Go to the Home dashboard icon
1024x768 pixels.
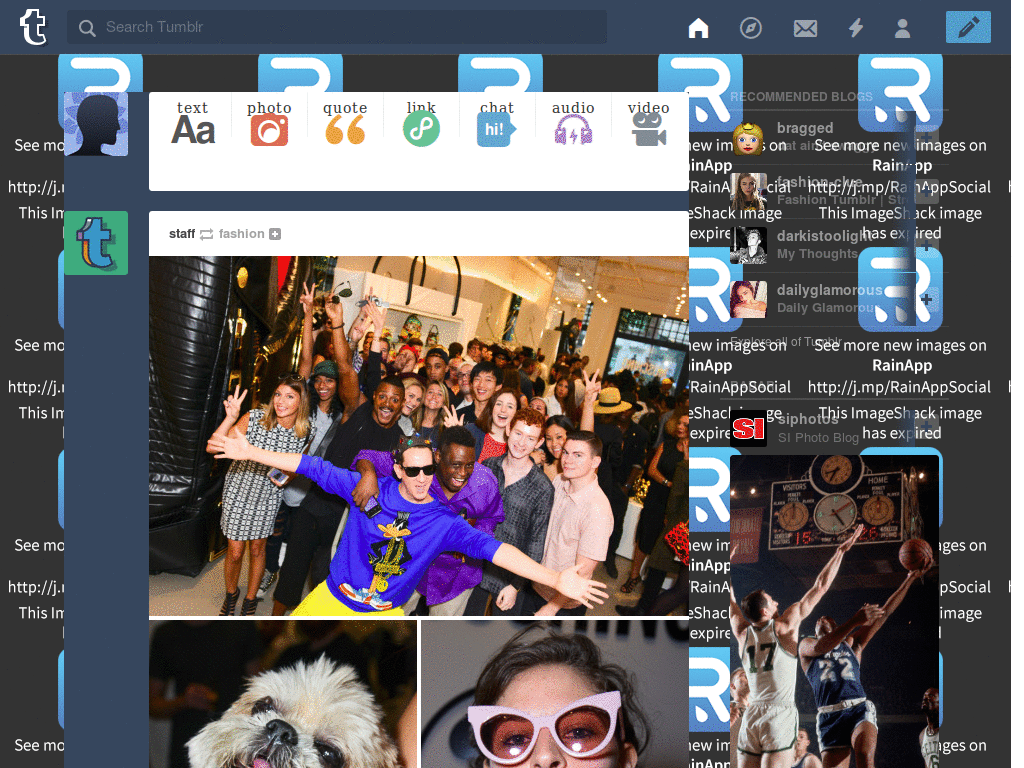[698, 27]
